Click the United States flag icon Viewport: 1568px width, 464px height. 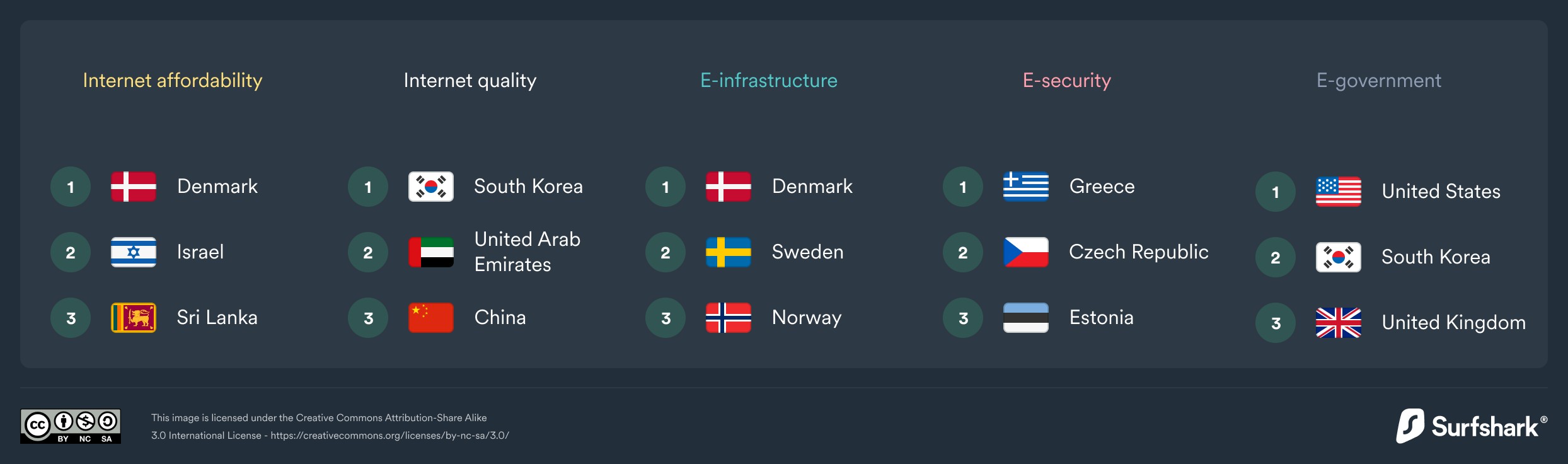tap(1339, 192)
